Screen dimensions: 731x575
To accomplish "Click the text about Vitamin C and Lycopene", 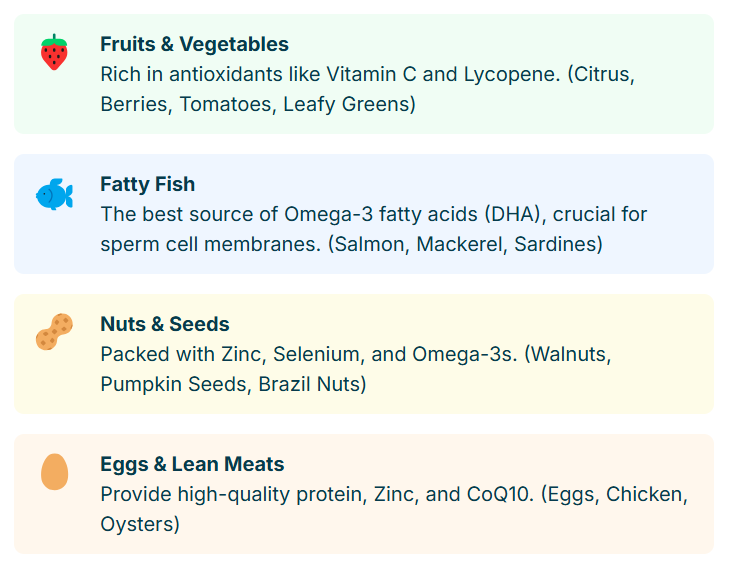I will [367, 74].
